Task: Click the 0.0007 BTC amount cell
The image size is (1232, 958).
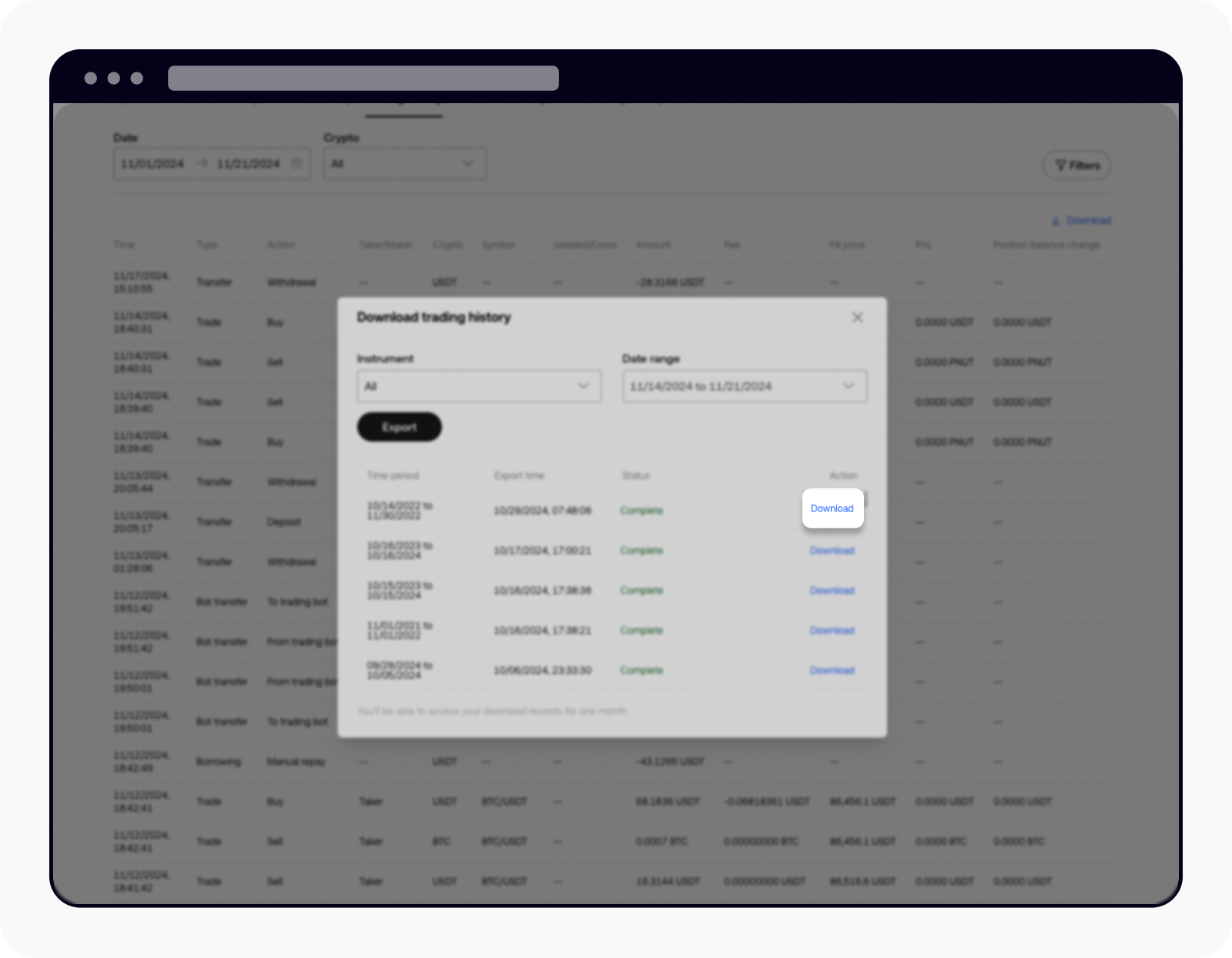Action: point(661,842)
